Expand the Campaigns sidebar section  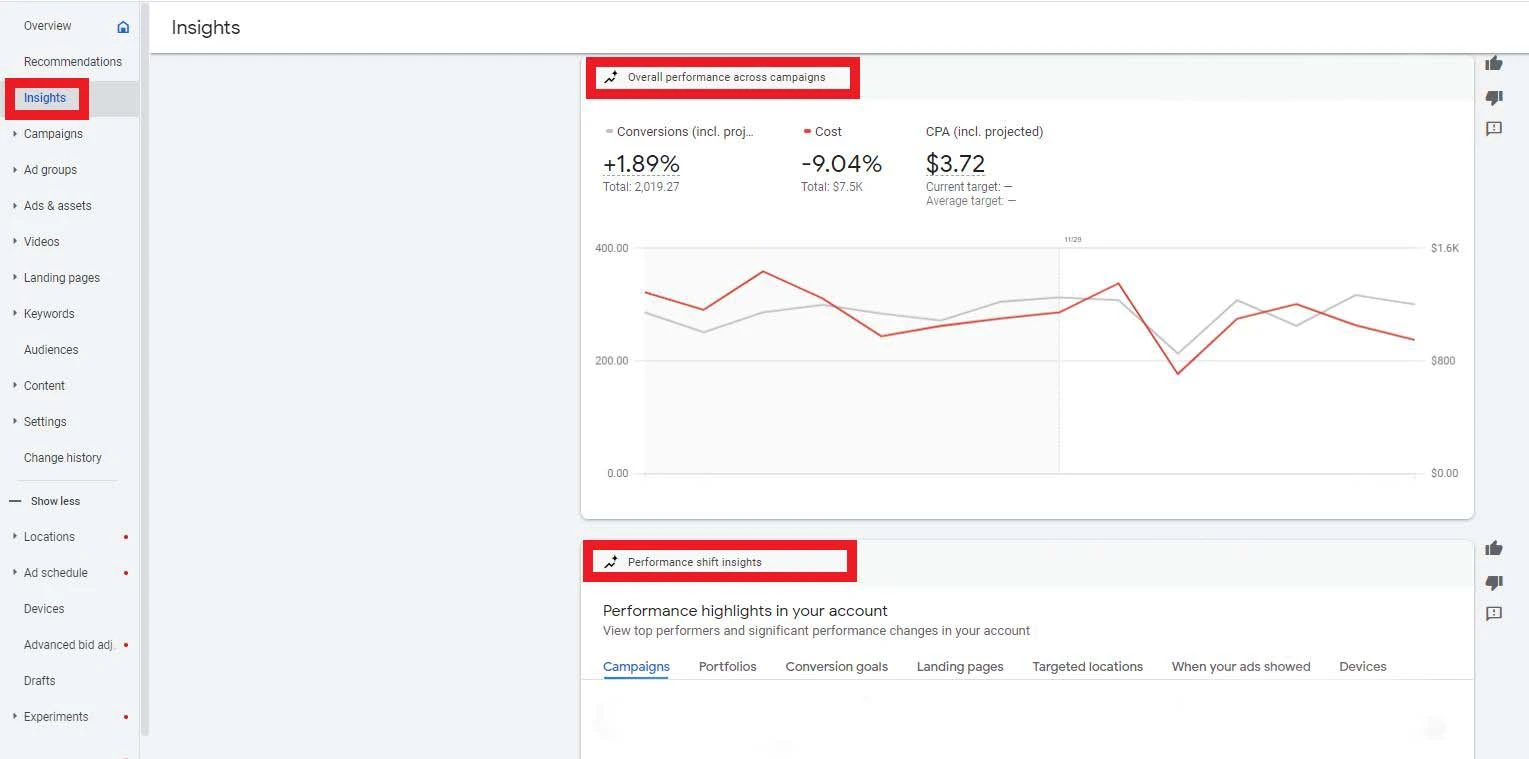click(15, 134)
